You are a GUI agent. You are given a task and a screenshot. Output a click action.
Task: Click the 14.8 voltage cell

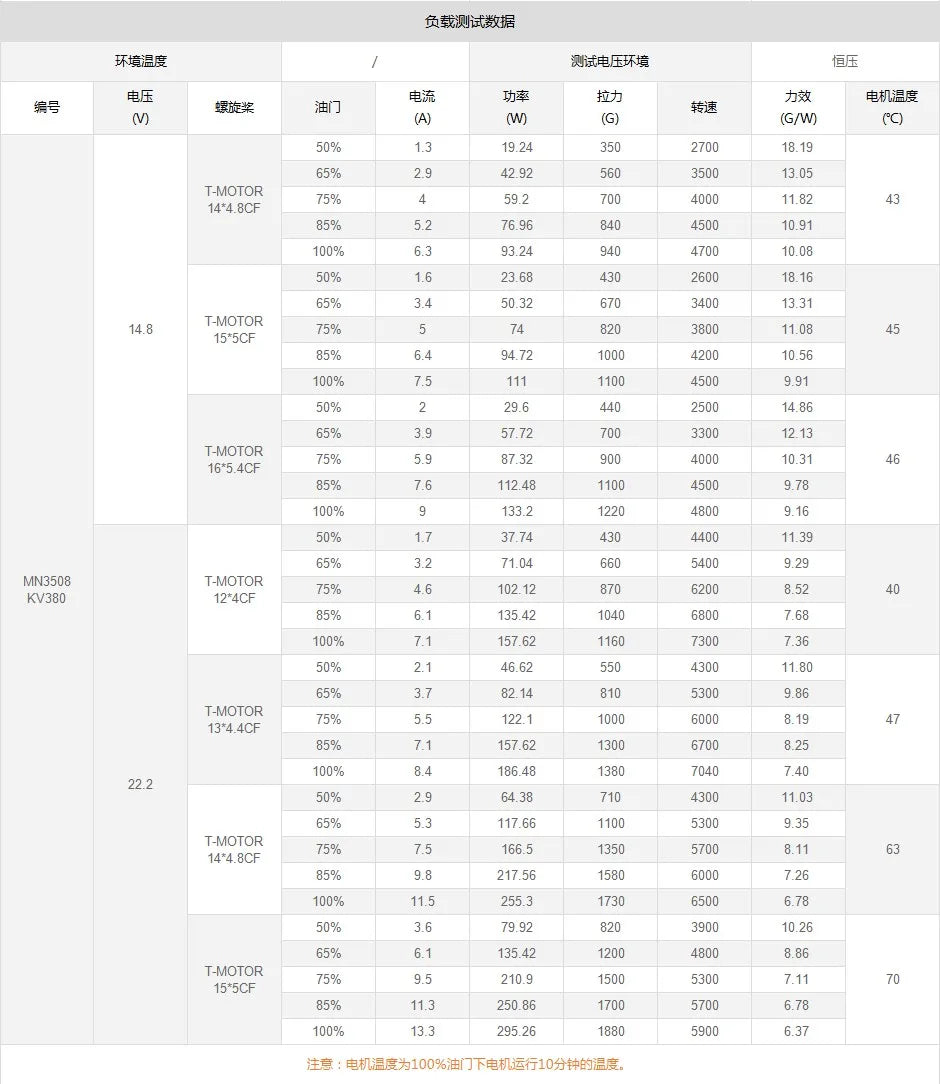click(x=141, y=329)
